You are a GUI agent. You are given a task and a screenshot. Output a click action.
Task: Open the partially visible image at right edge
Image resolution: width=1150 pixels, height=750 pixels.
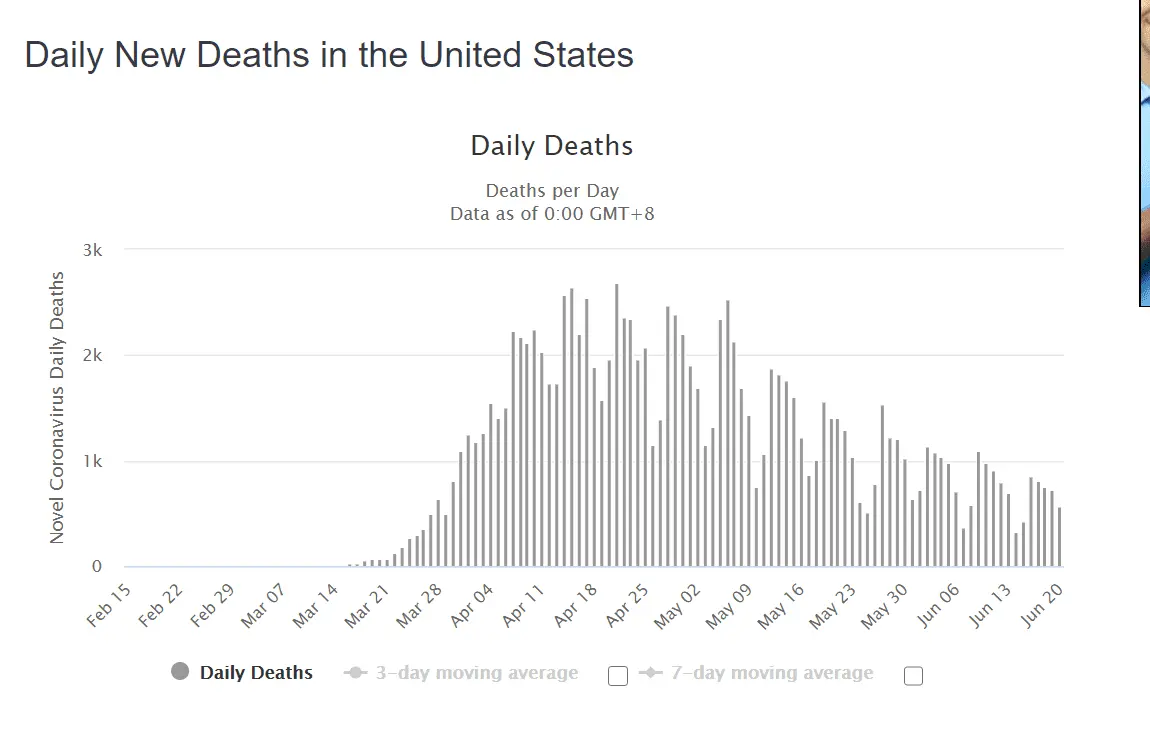tap(1144, 152)
